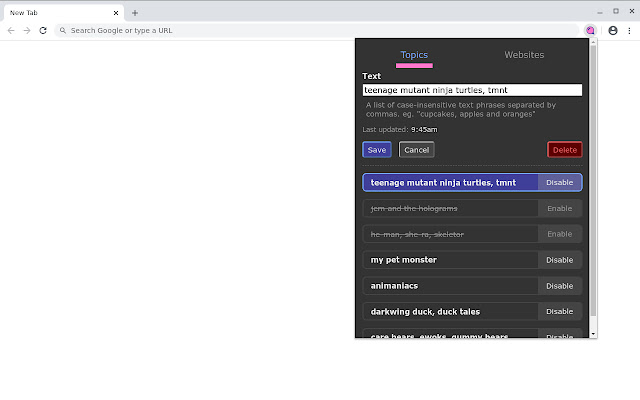640x400 pixels.
Task: Click the Last updated 9:45am text
Action: pyautogui.click(x=400, y=130)
